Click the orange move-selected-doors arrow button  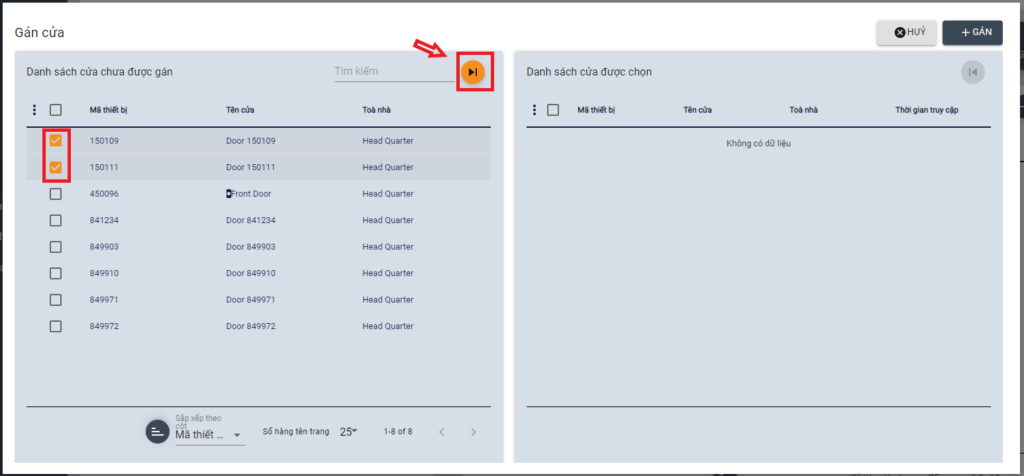(473, 72)
